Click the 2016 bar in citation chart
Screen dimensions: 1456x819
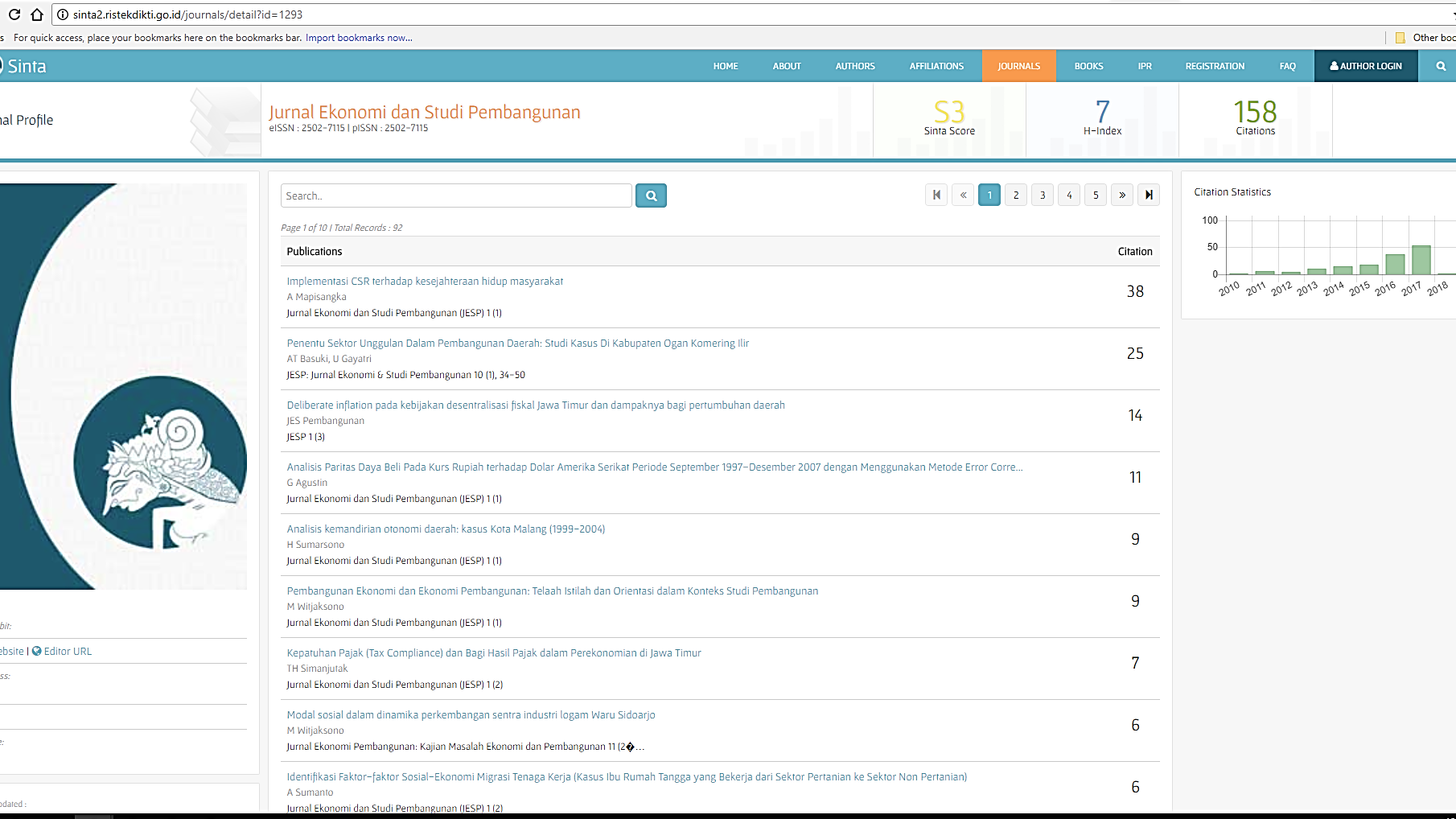(x=1395, y=265)
